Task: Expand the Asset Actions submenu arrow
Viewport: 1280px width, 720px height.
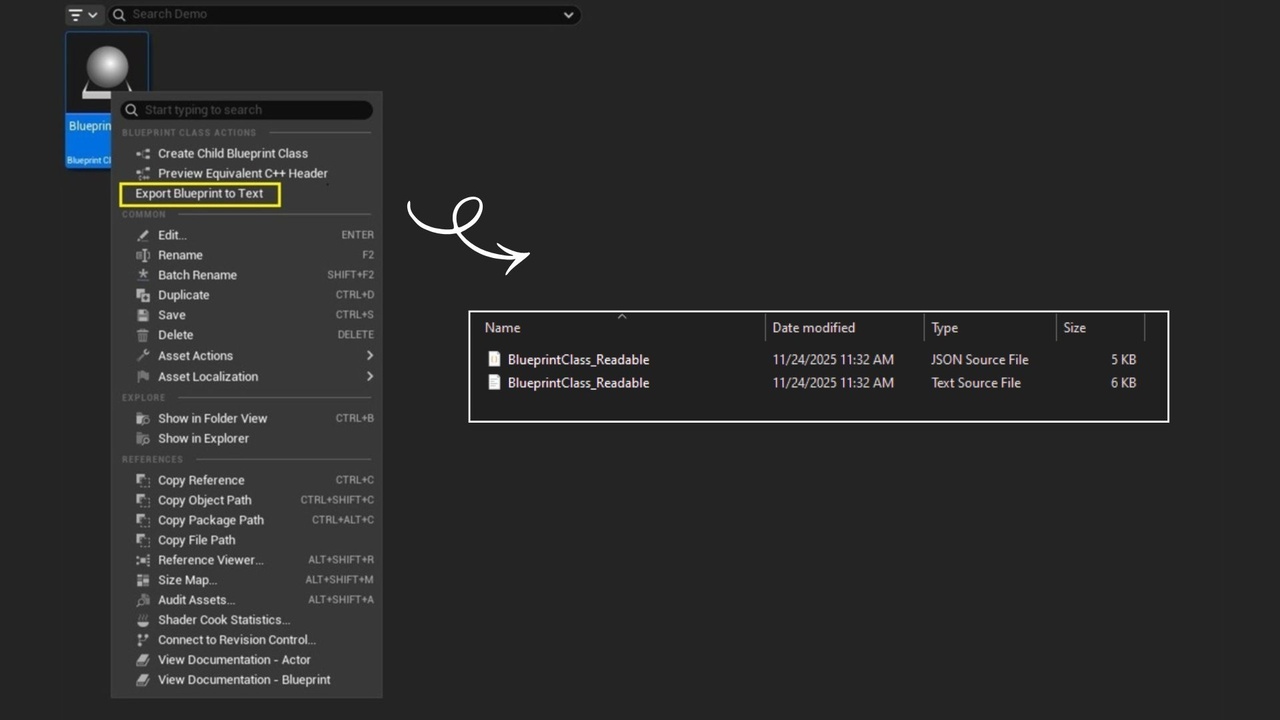Action: [x=369, y=356]
